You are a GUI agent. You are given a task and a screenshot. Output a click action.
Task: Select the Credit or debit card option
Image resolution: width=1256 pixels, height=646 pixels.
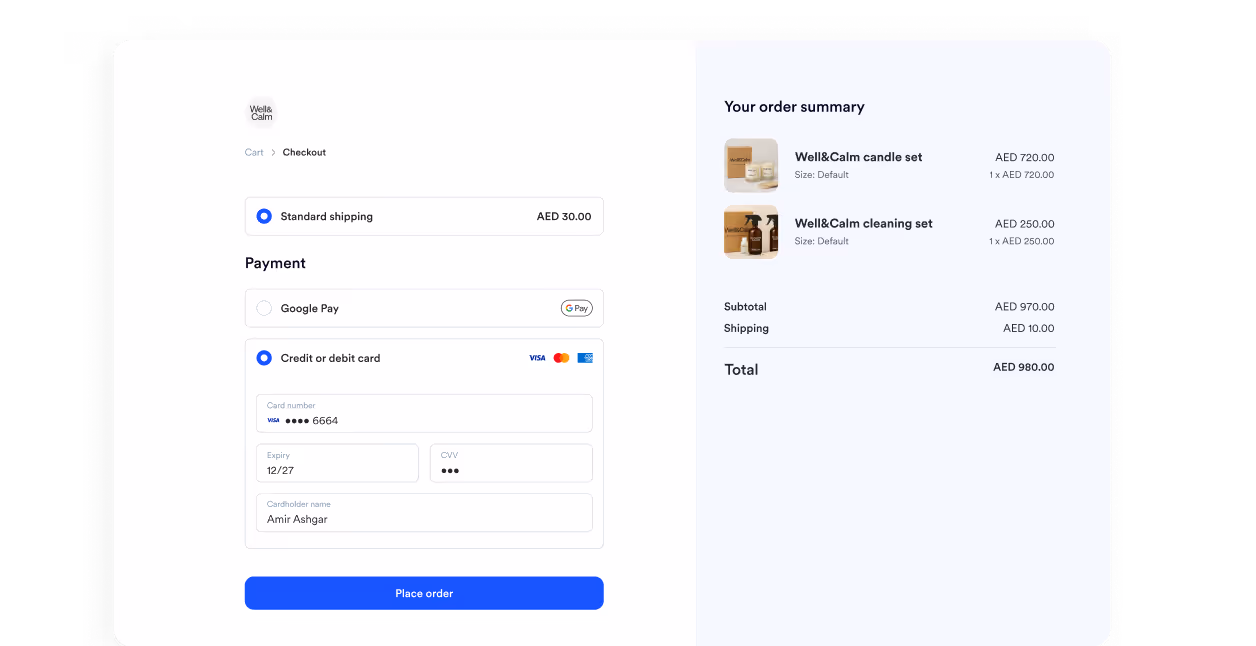[x=263, y=357]
